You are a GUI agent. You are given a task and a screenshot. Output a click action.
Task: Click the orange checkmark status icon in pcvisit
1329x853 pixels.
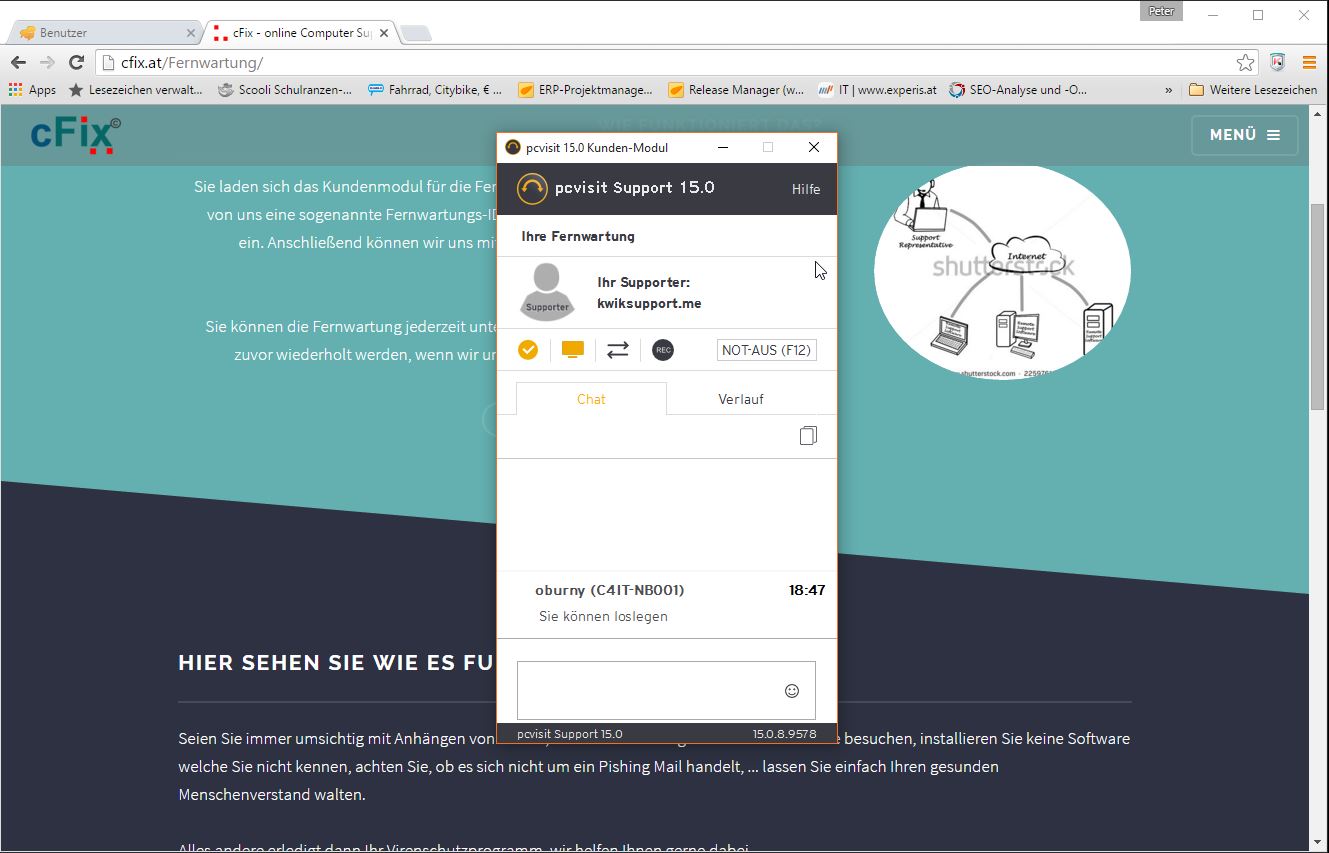tap(528, 350)
